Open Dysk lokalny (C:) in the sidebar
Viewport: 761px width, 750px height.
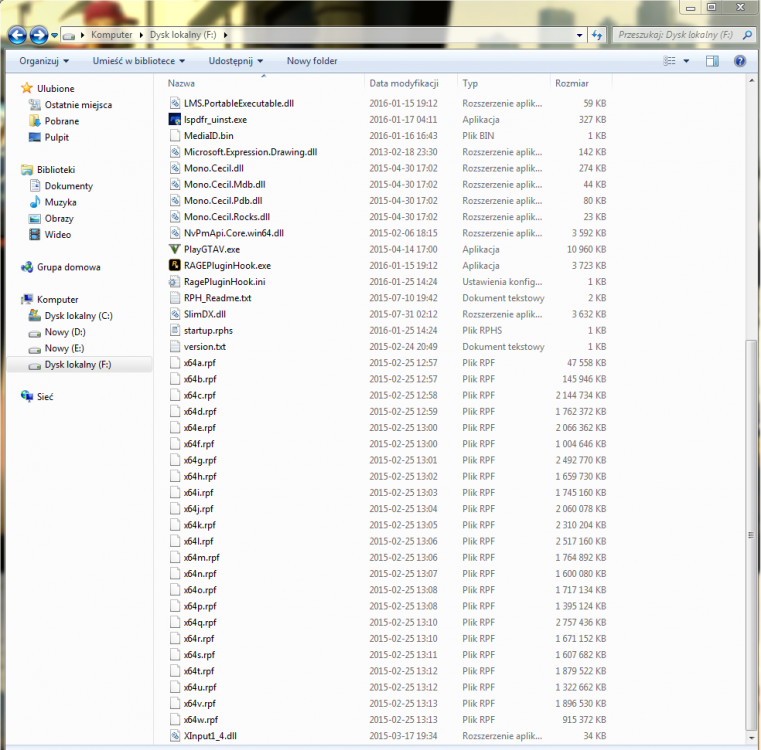tap(78, 316)
